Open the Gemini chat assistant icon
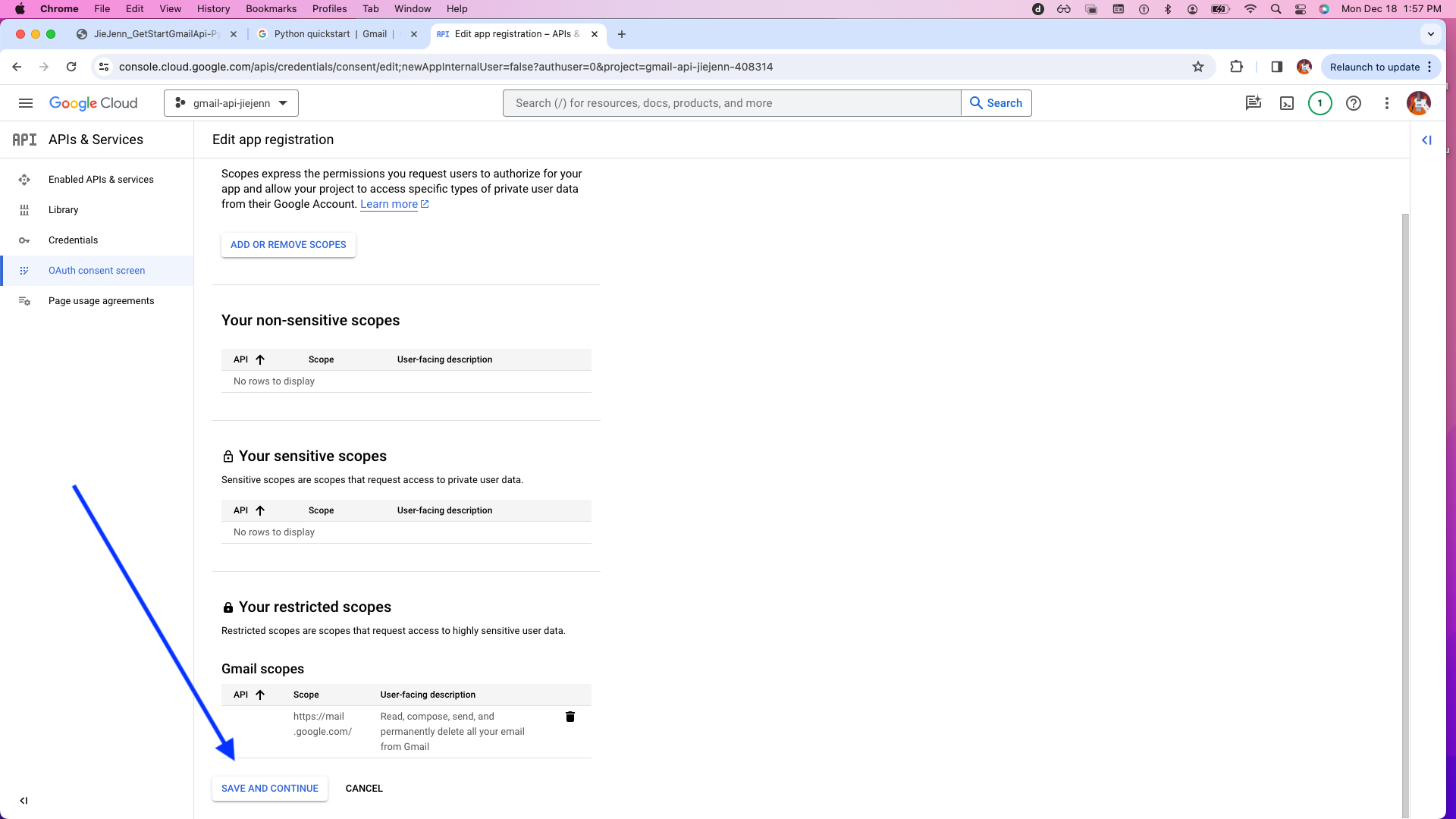1456x819 pixels. click(x=1254, y=103)
